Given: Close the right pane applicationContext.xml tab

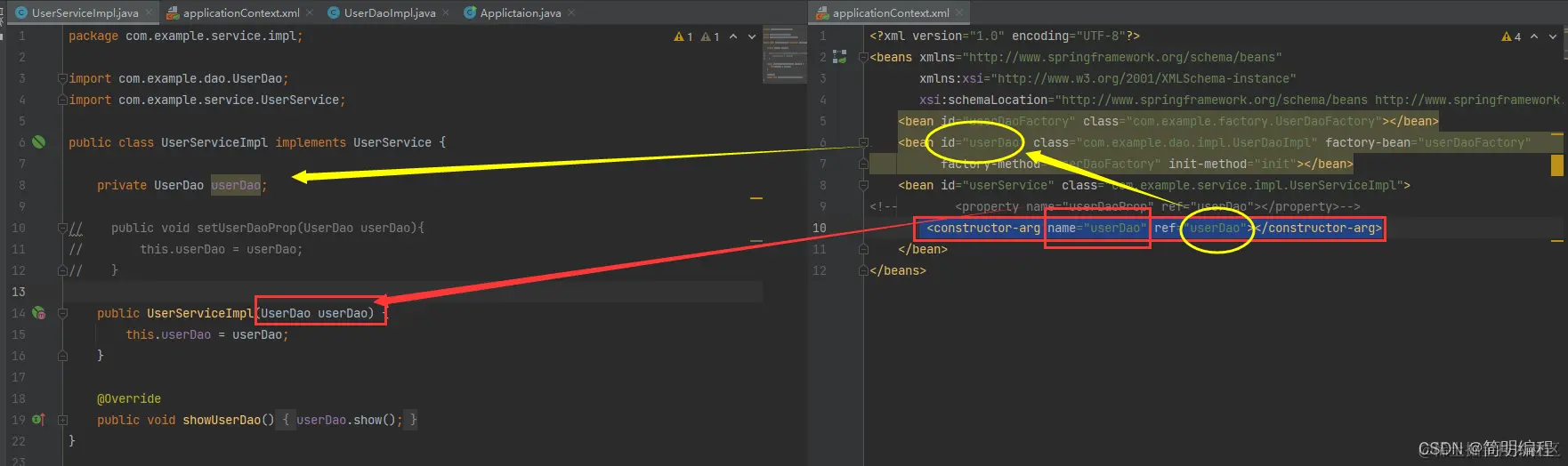Looking at the screenshot, I should pos(959,12).
